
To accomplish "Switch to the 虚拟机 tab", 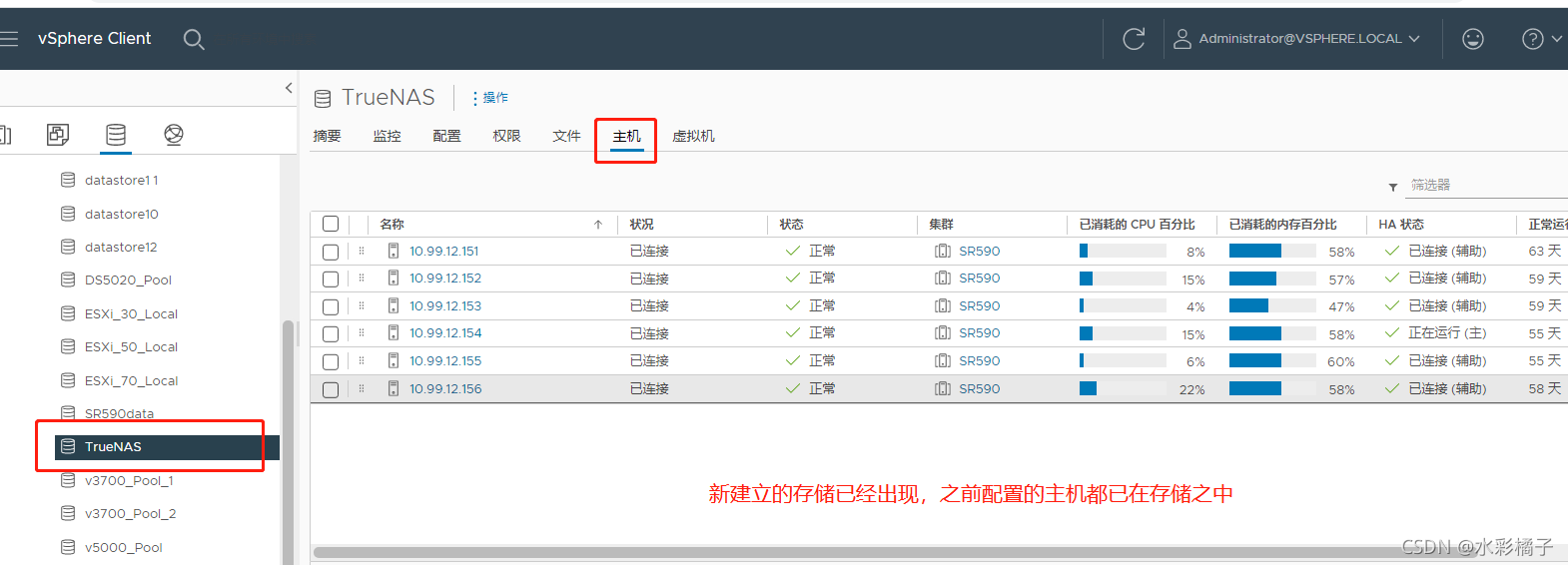I will tap(693, 136).
